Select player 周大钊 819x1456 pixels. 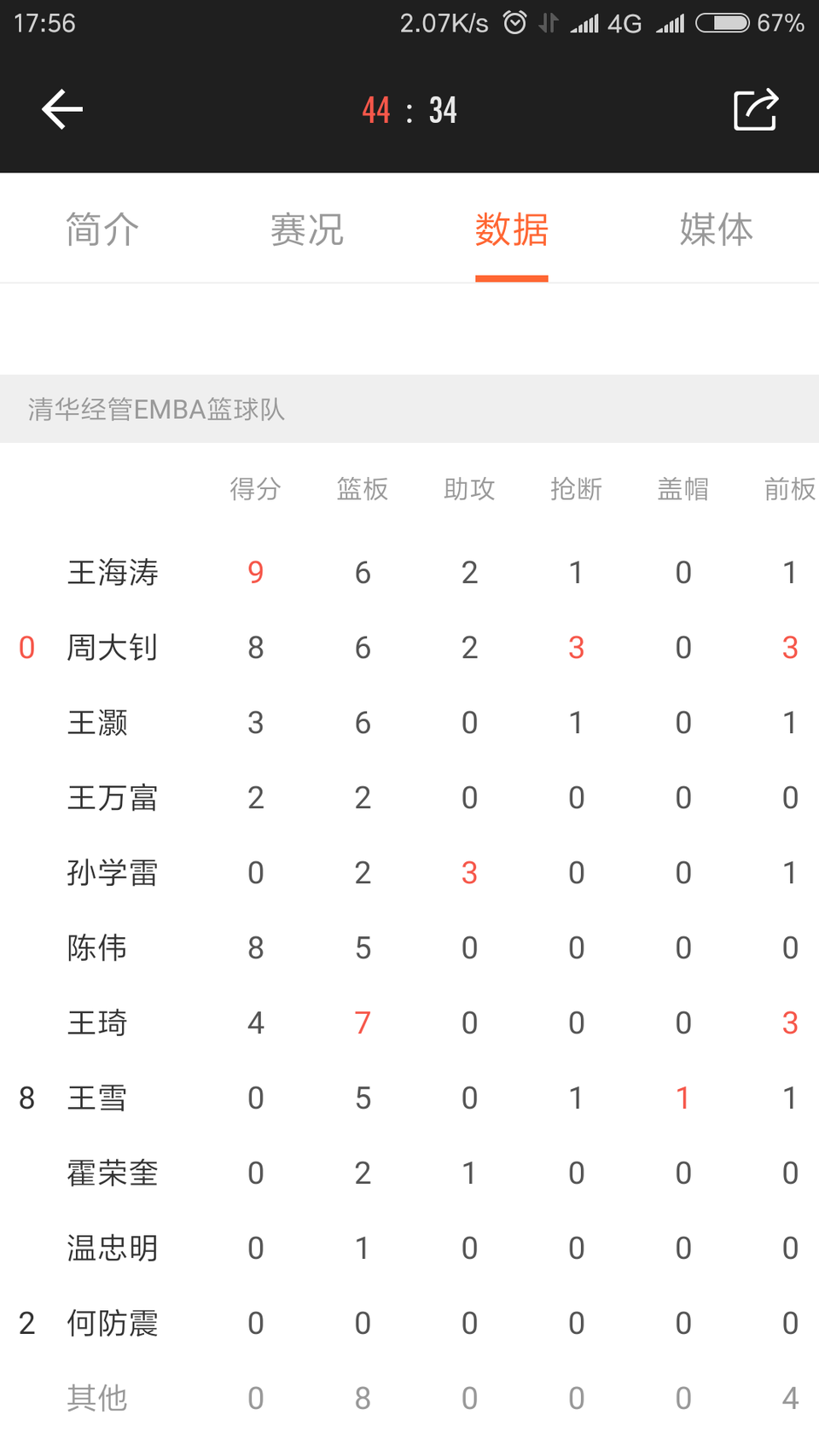(113, 648)
